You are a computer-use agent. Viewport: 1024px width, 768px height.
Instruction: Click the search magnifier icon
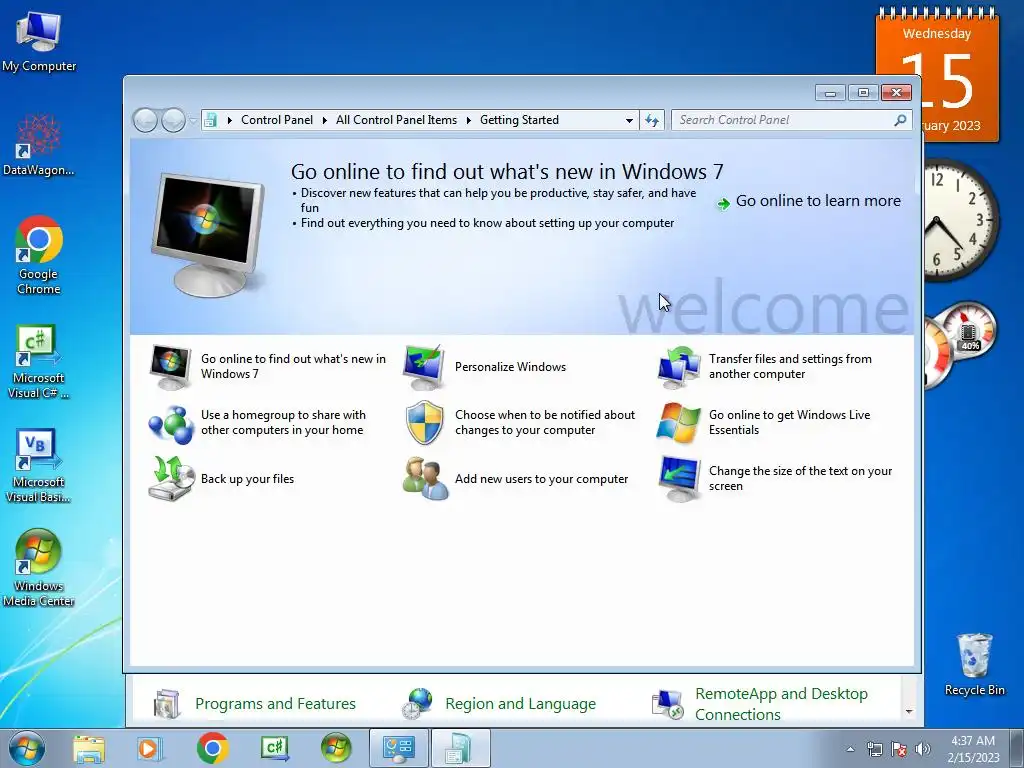coord(900,120)
